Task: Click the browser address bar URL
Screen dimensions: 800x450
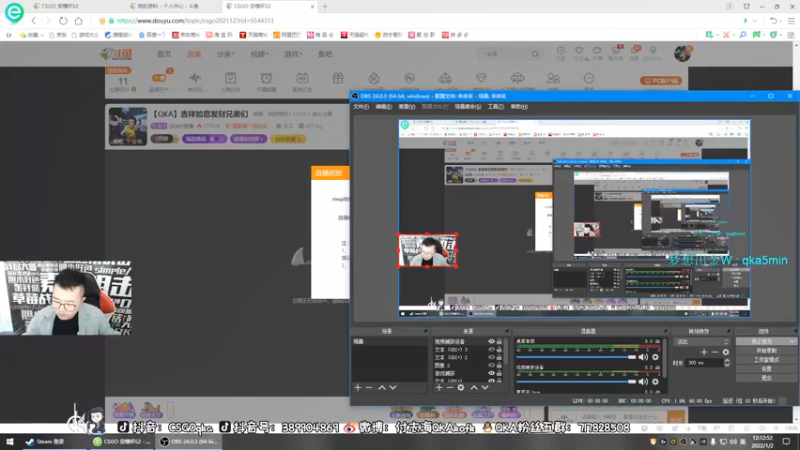Action: [195, 21]
